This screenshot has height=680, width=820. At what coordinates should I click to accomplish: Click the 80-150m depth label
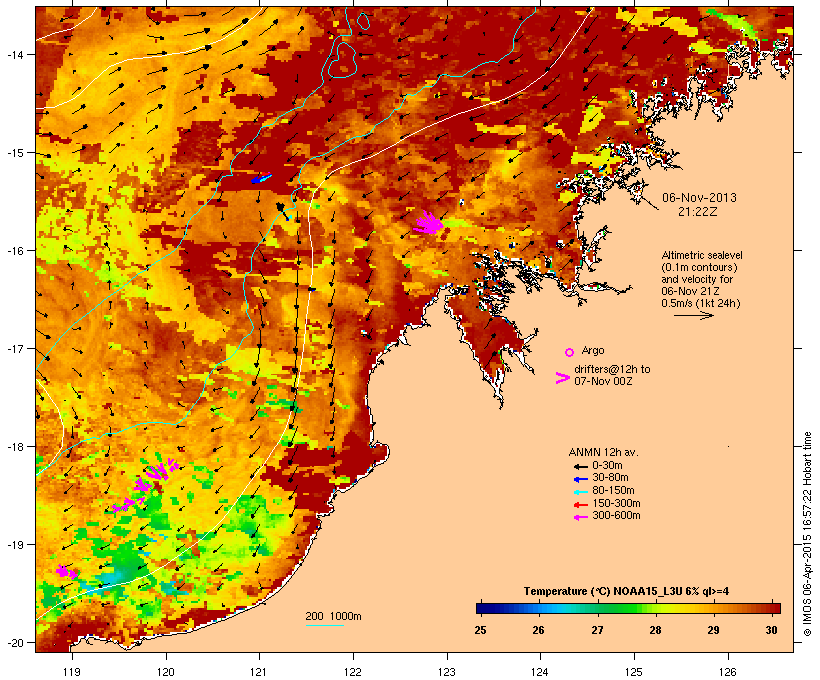click(x=613, y=491)
